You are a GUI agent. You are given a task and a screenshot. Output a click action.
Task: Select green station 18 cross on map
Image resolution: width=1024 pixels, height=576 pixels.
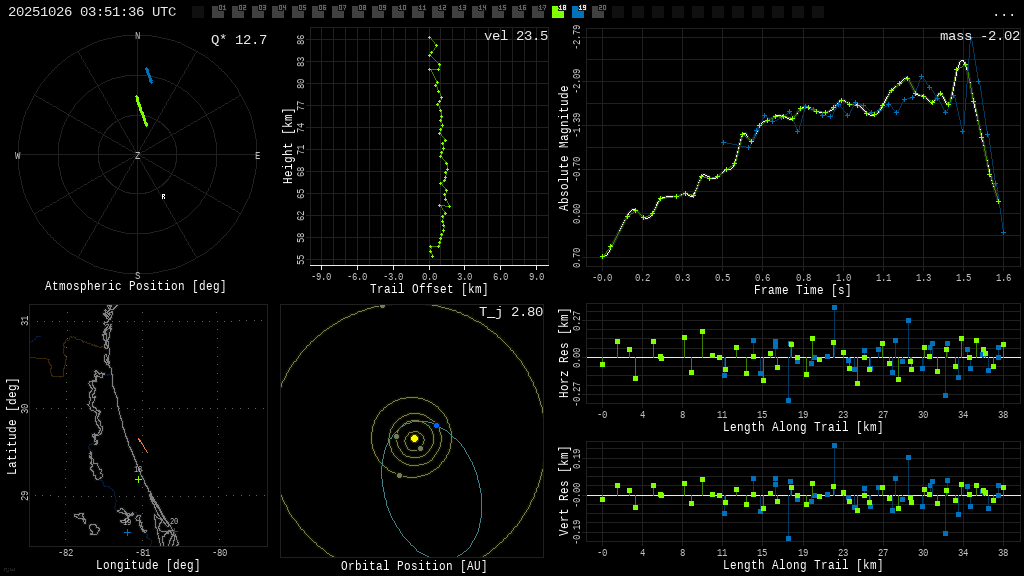pos(138,480)
